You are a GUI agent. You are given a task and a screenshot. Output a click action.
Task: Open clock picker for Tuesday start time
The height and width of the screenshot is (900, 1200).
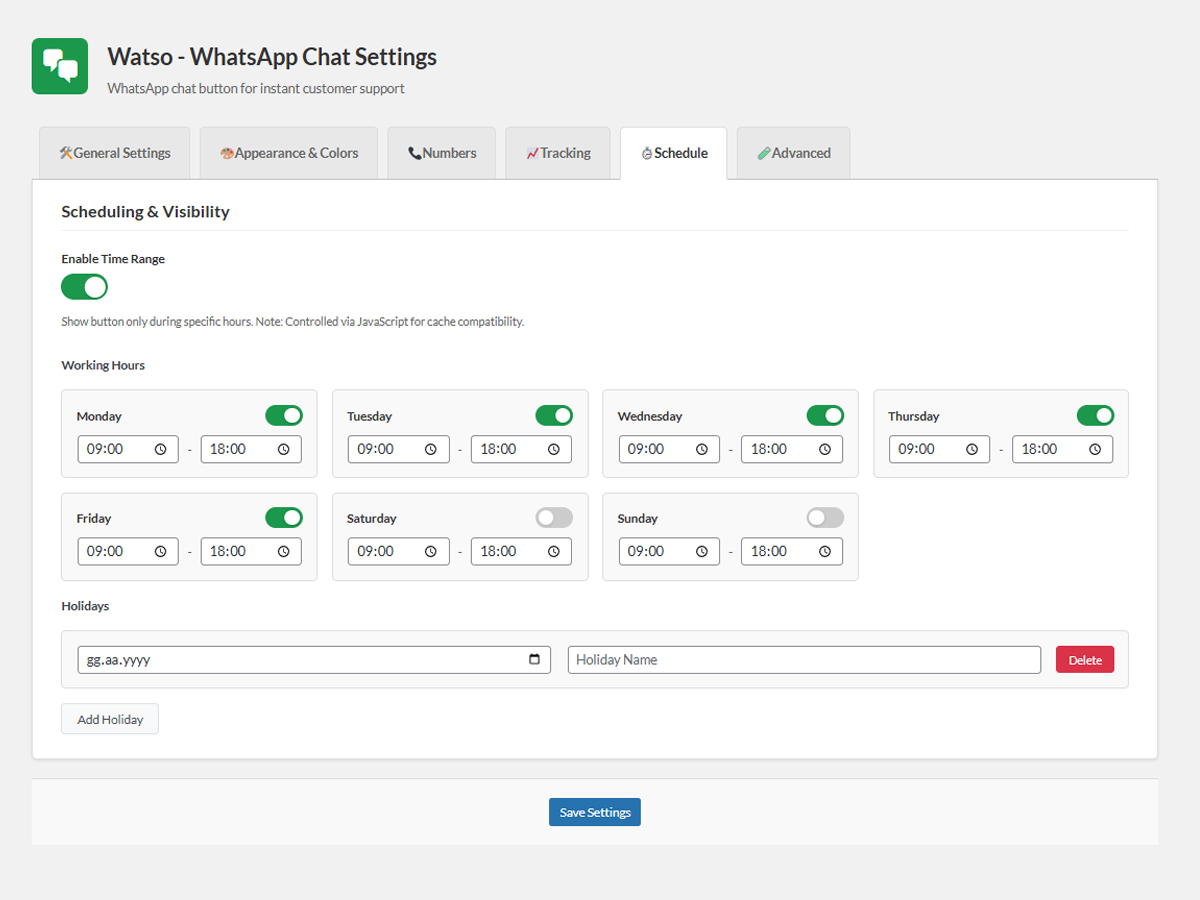click(x=431, y=450)
